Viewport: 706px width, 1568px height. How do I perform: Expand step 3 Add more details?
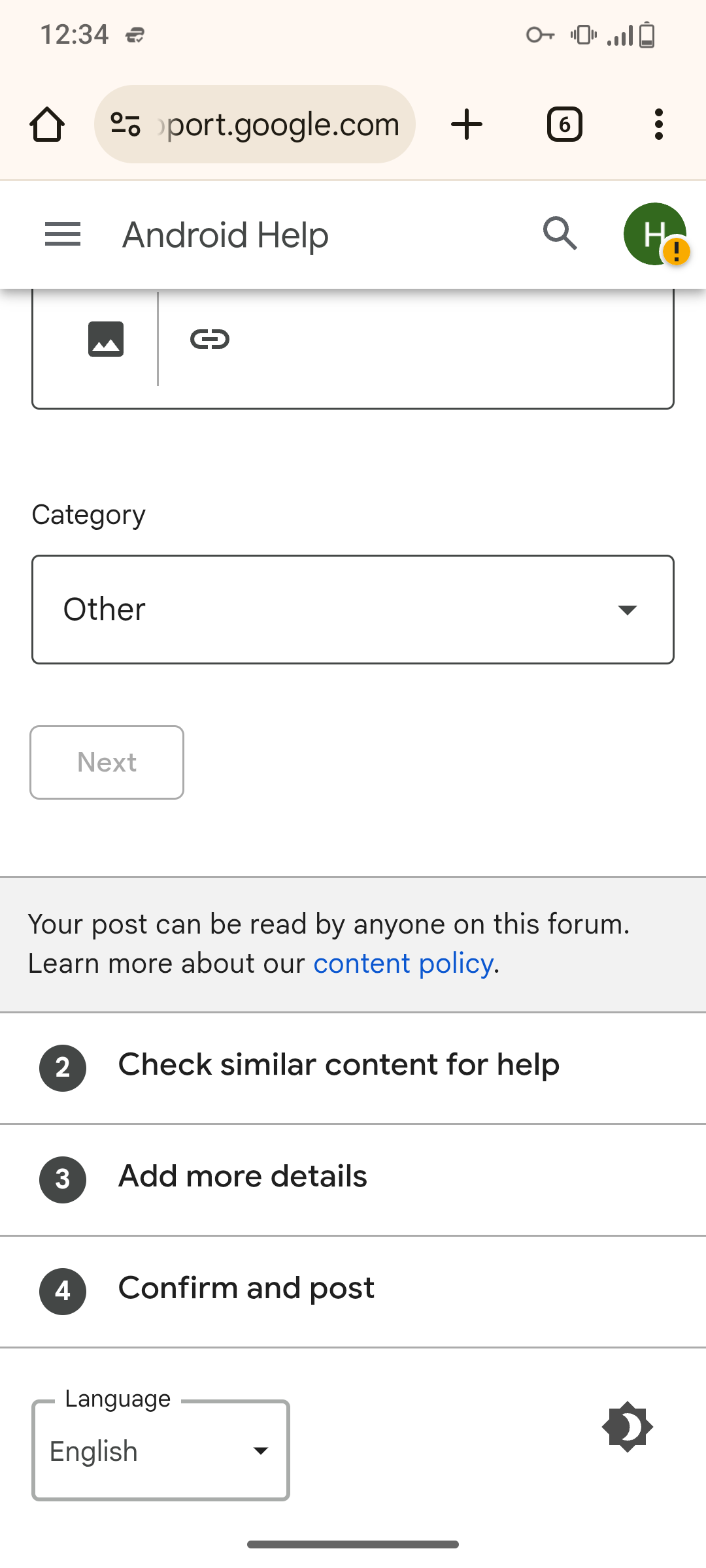(x=243, y=1177)
